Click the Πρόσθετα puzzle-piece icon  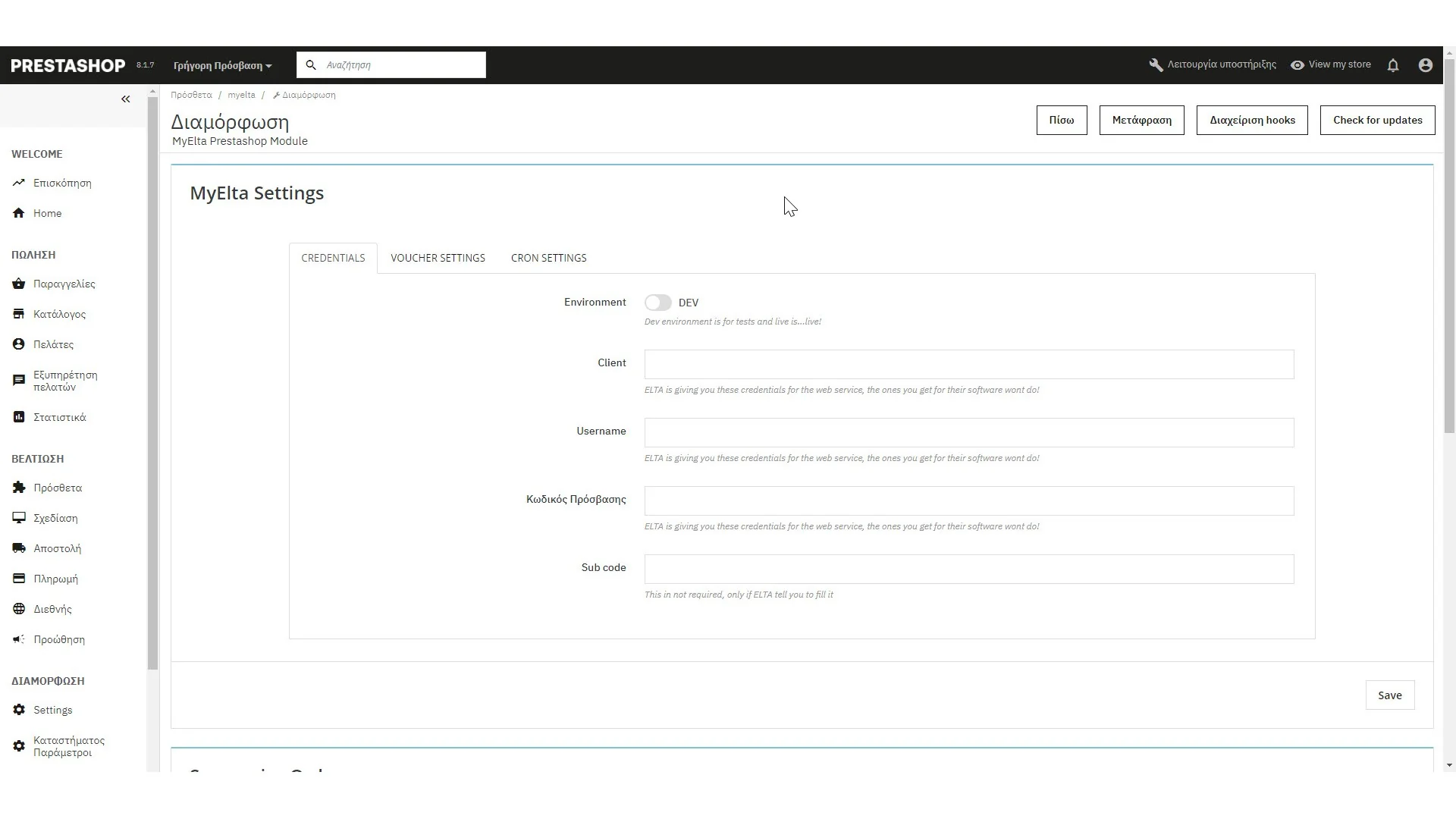19,488
